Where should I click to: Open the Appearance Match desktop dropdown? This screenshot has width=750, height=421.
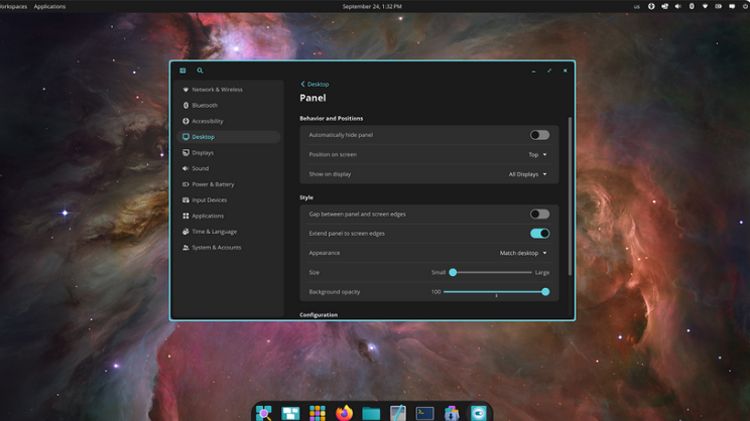click(x=524, y=253)
